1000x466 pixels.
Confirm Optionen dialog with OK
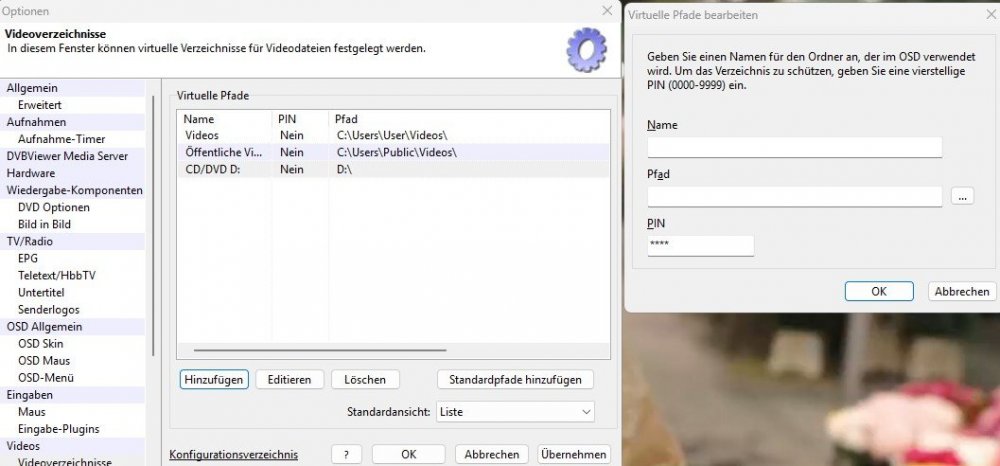pos(409,455)
